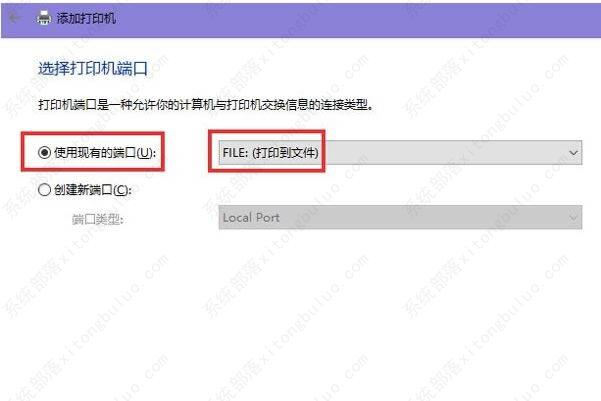
Task: Click the chevron on the Local Port combo box
Action: [573, 218]
